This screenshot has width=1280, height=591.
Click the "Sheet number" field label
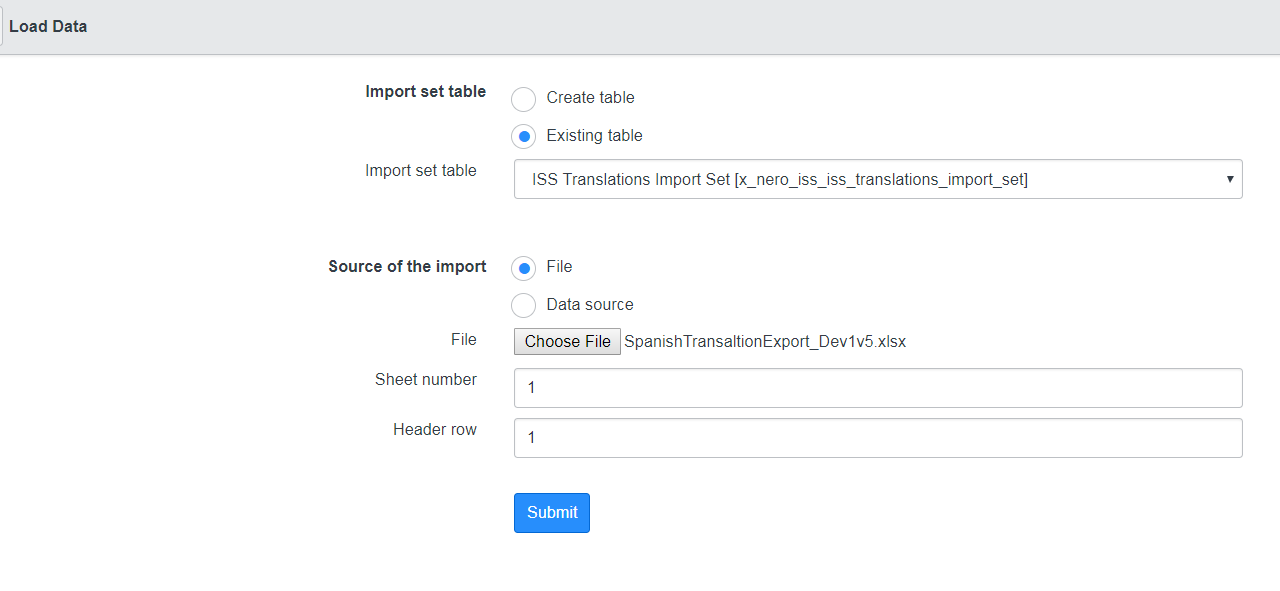click(425, 380)
